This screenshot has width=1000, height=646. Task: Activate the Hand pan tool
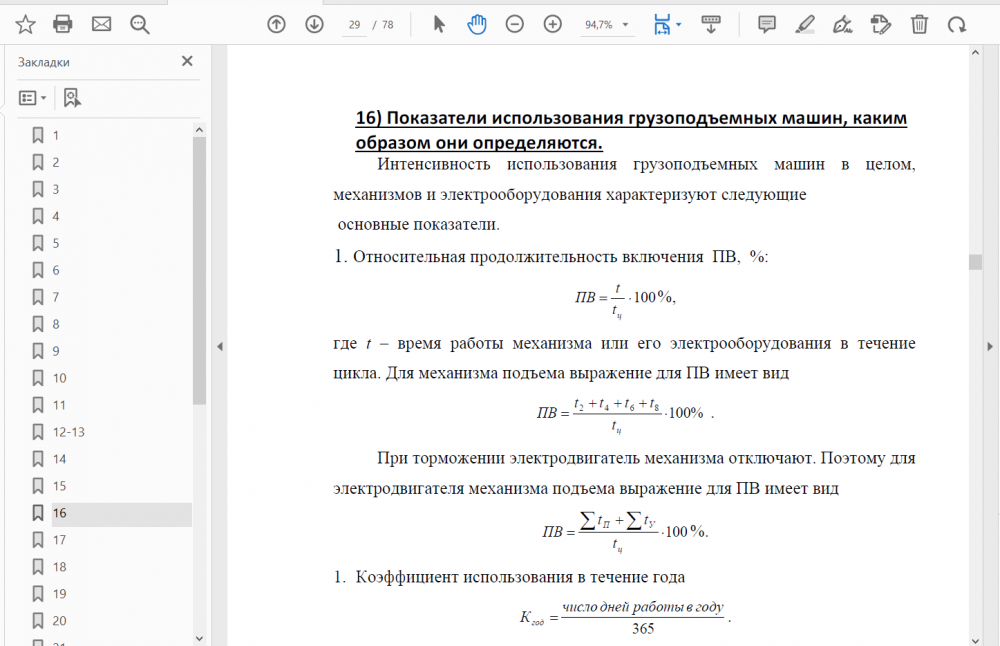tap(476, 25)
